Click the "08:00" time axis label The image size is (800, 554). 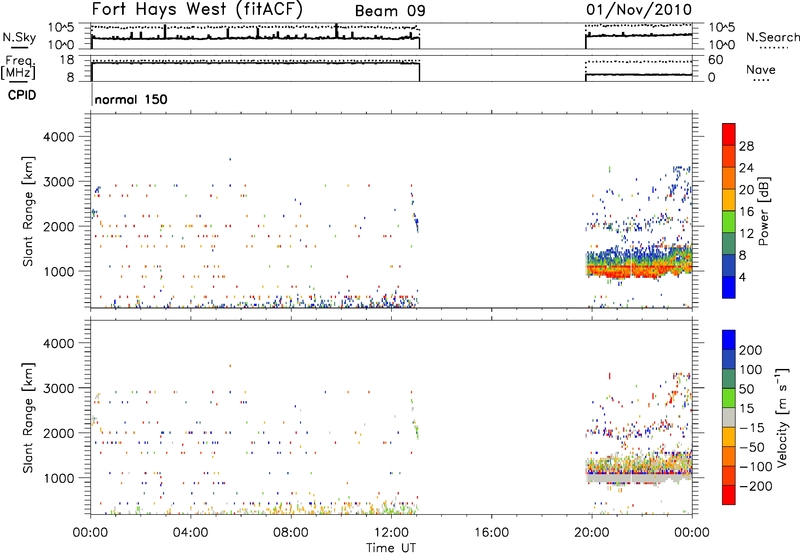(x=291, y=533)
